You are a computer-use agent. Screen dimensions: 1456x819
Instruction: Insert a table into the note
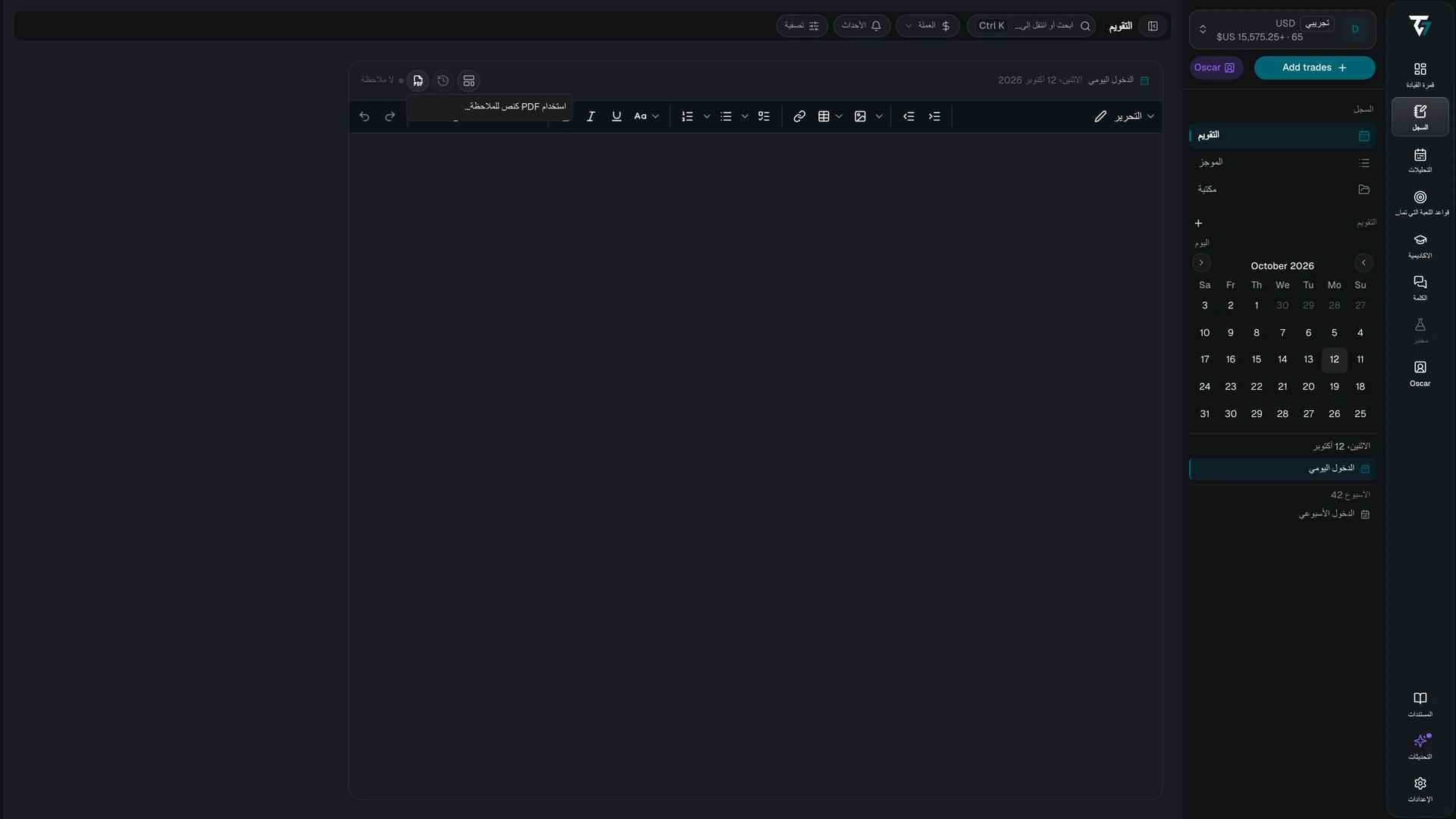click(824, 117)
